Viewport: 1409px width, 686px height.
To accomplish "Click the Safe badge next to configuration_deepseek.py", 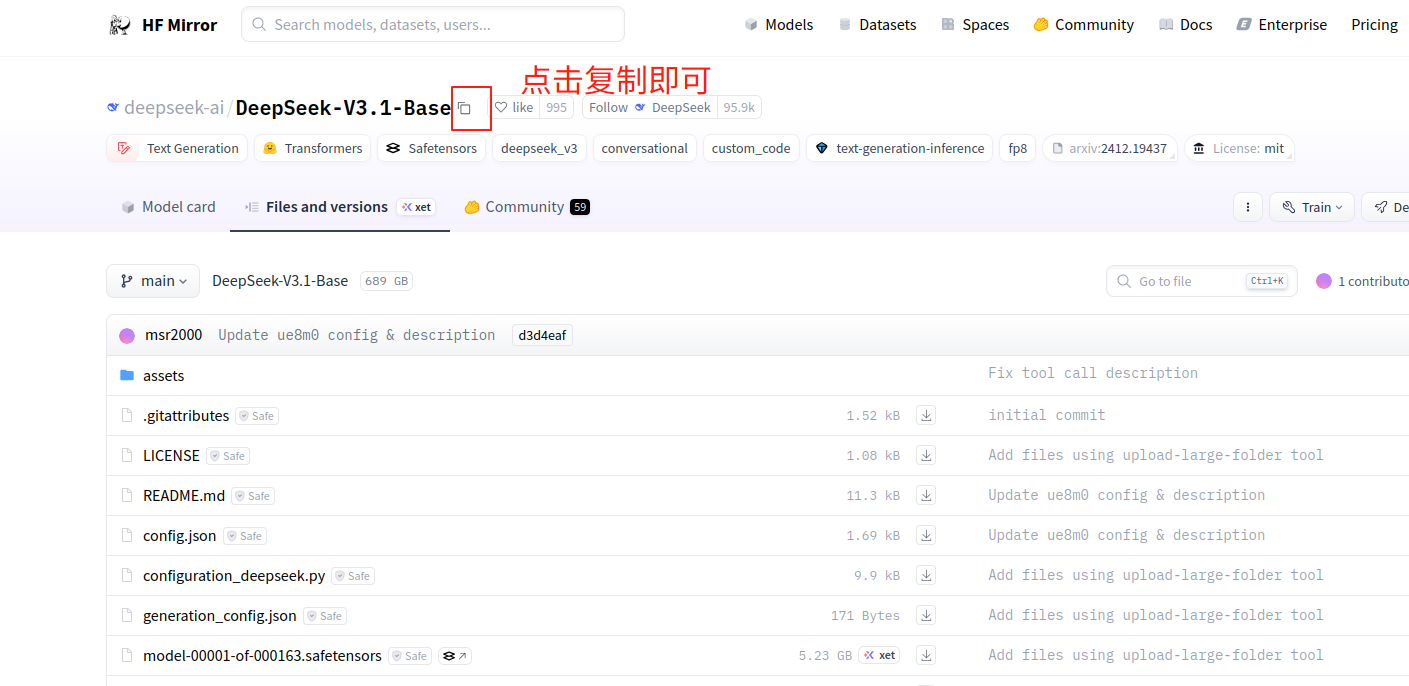I will tap(353, 576).
